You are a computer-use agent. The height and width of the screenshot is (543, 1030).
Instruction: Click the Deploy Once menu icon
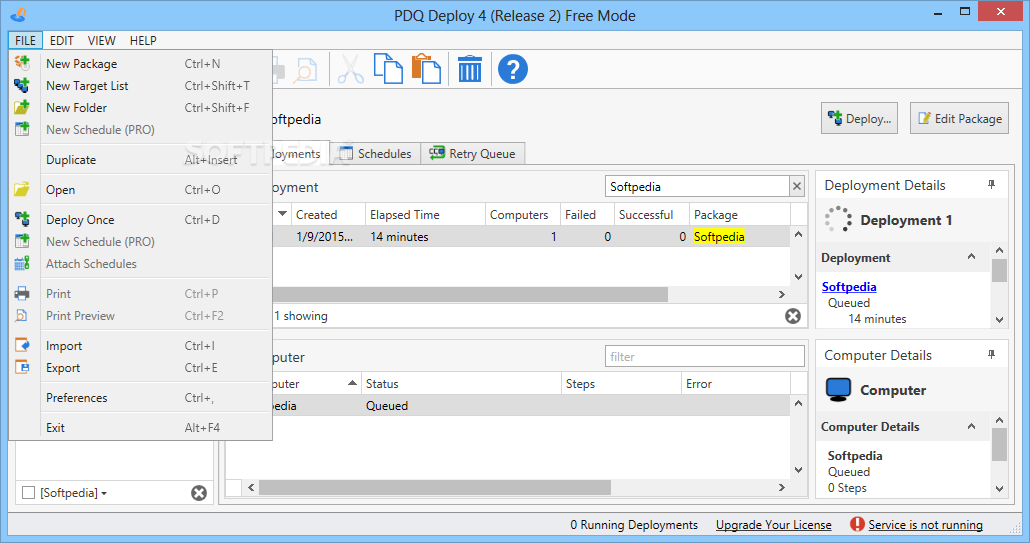point(22,219)
